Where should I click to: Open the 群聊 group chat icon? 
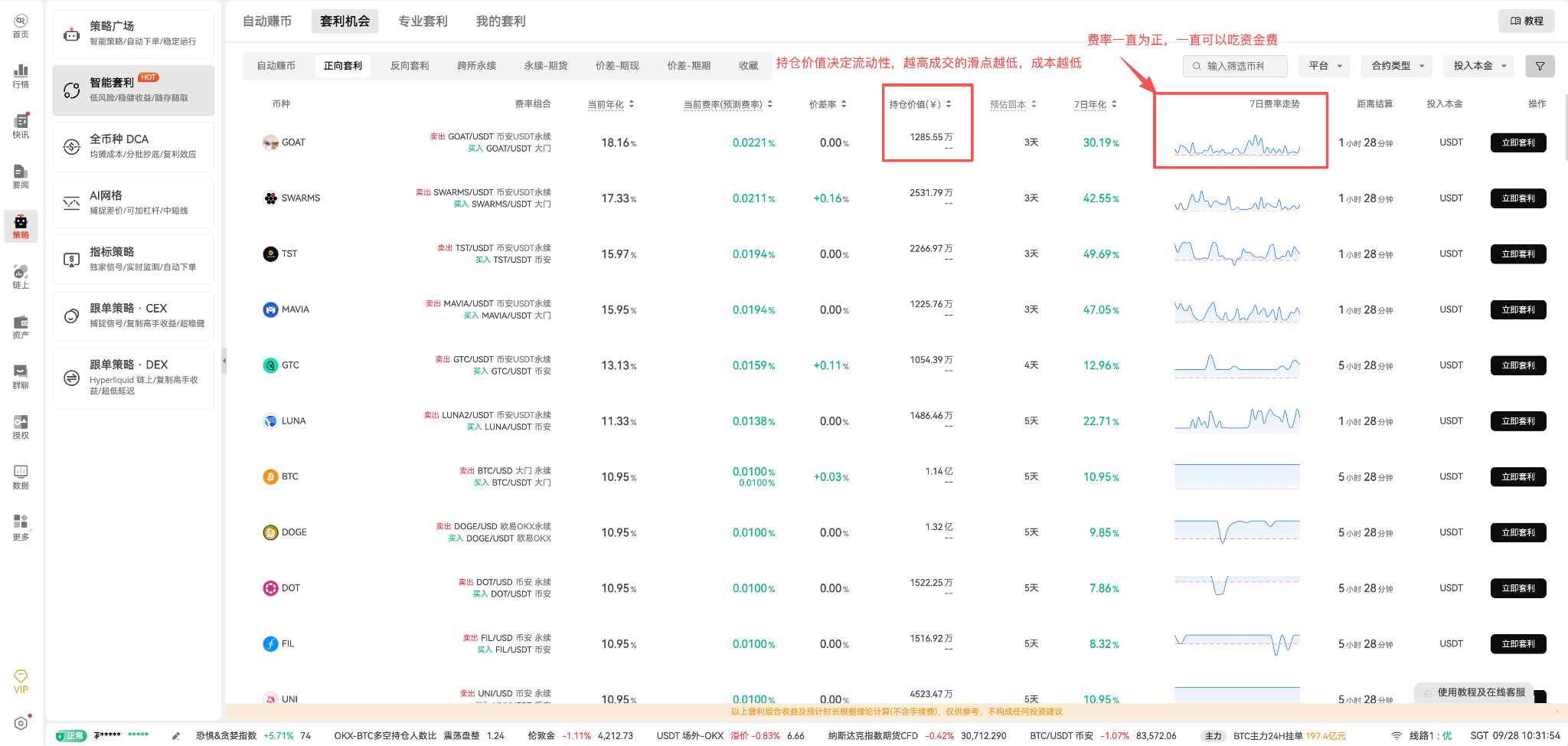point(21,377)
